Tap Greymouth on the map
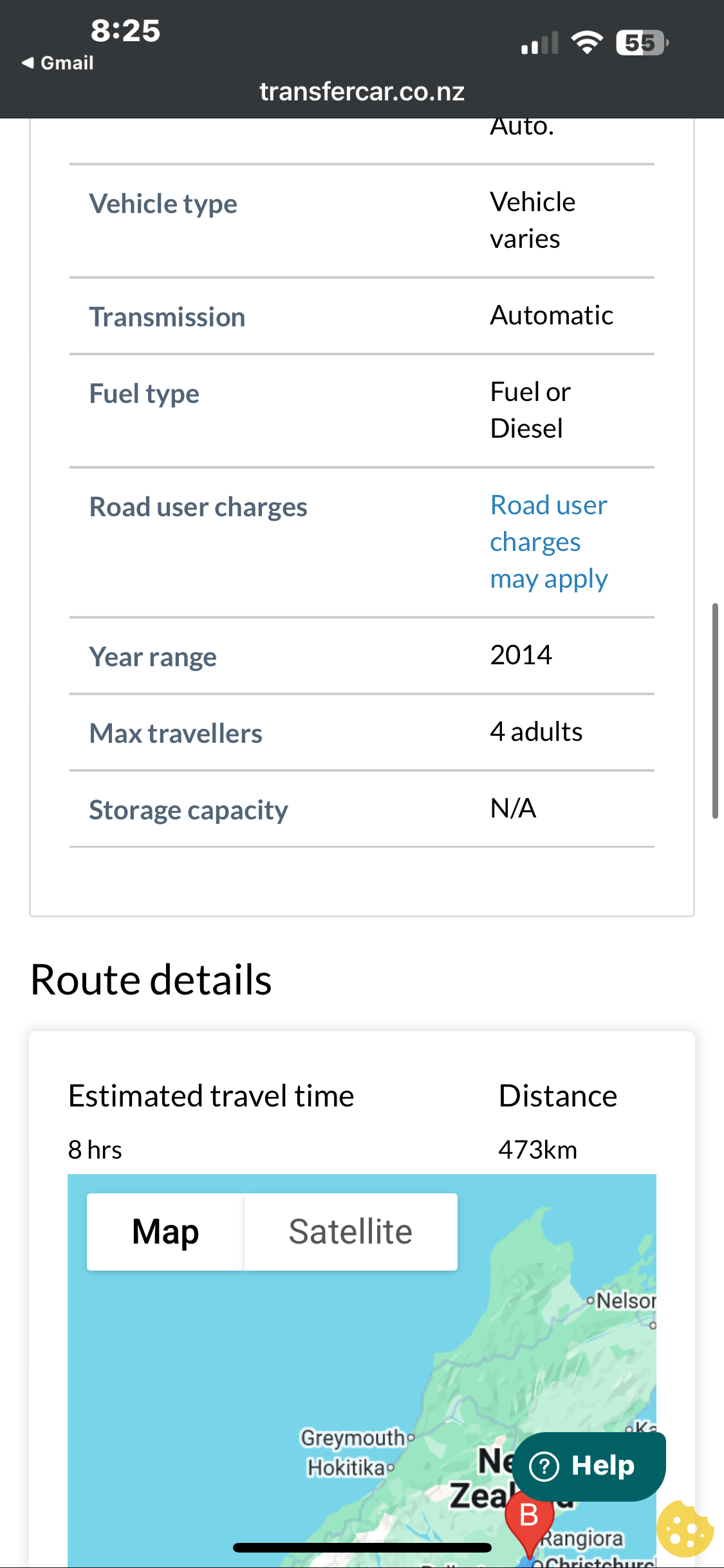 click(354, 1437)
